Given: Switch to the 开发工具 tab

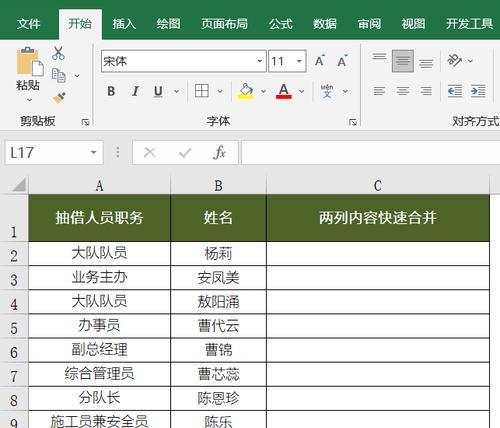Looking at the screenshot, I should click(469, 24).
